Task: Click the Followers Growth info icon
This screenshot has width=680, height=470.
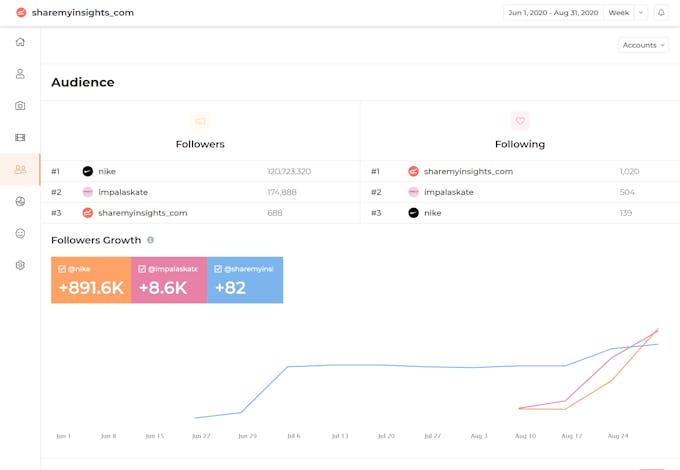Action: (x=150, y=240)
